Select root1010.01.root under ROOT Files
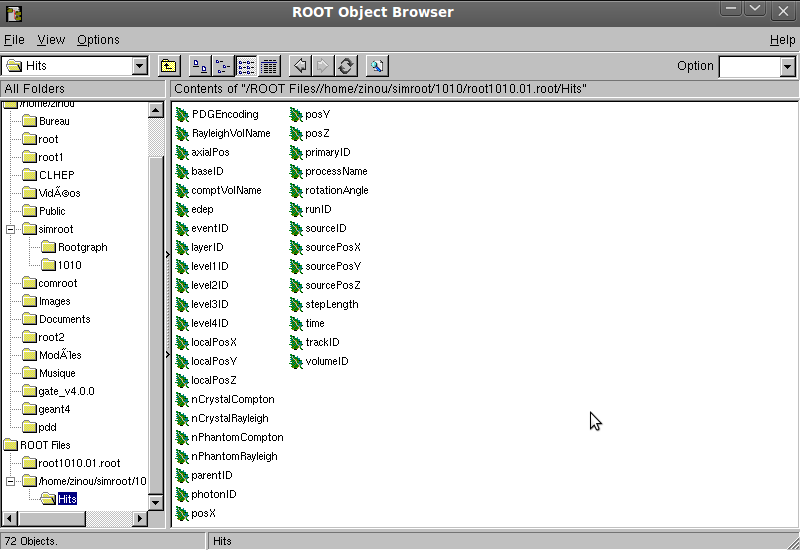Image resolution: width=800 pixels, height=550 pixels. click(x=79, y=463)
